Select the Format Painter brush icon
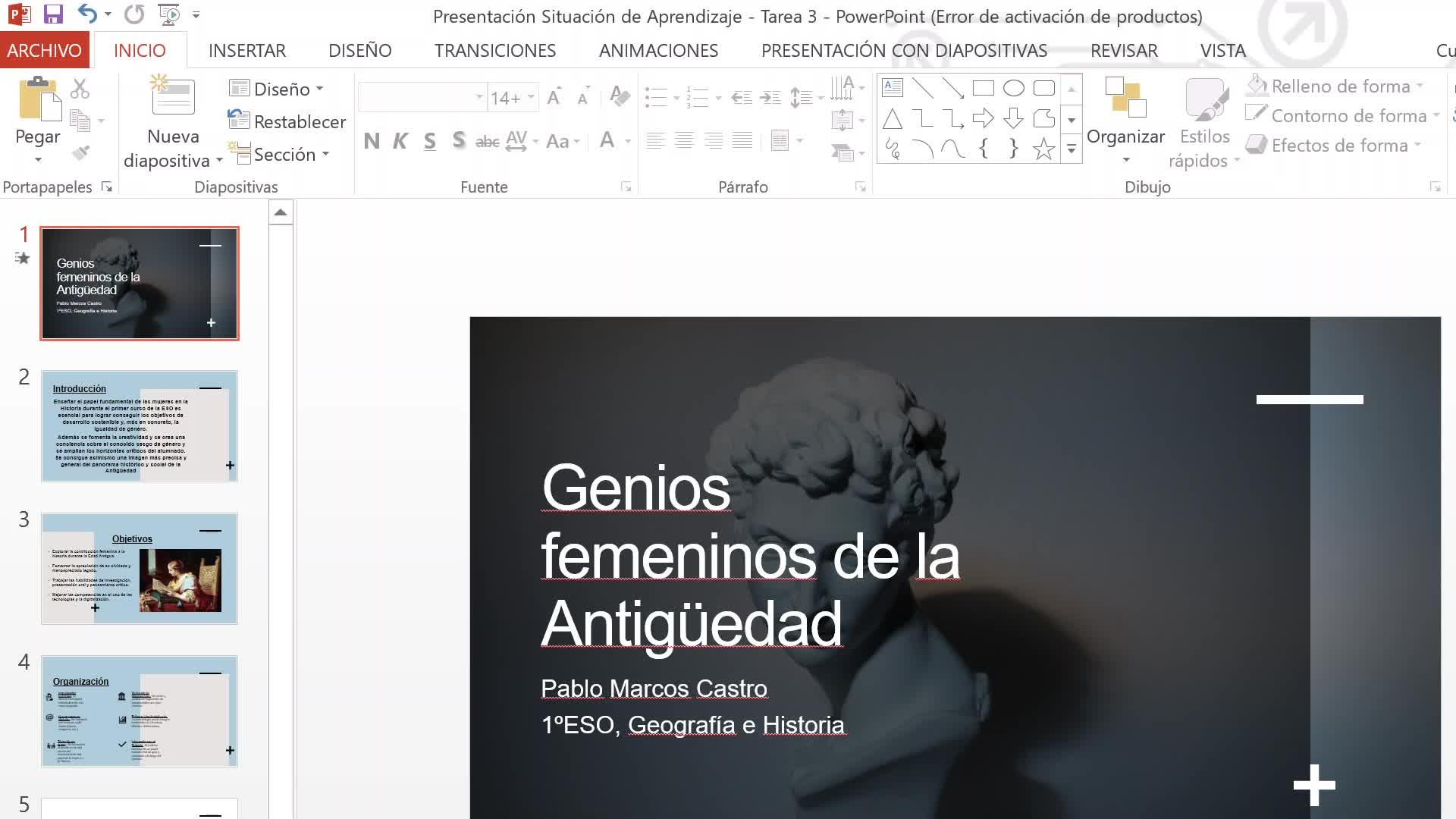This screenshot has height=819, width=1456. [80, 152]
